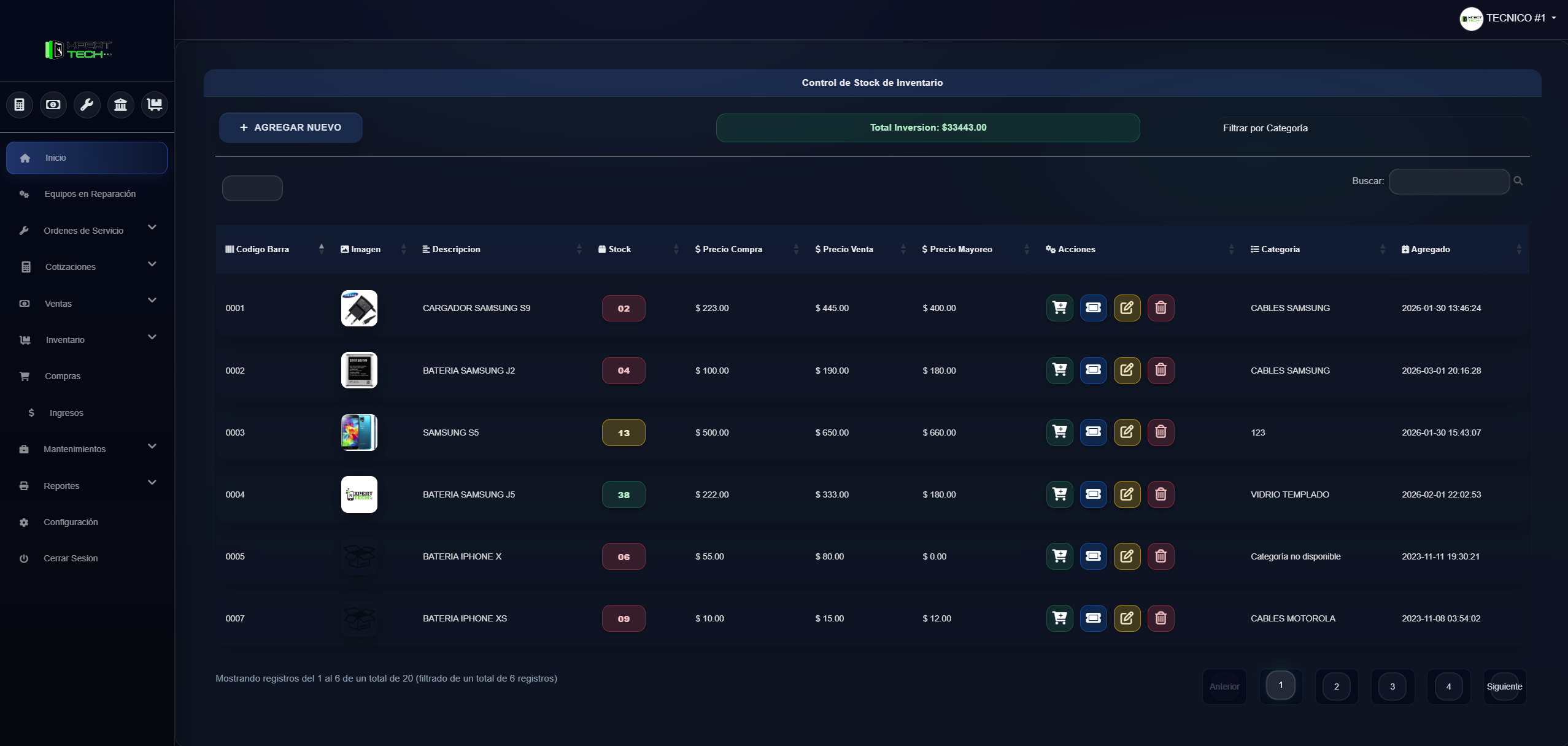Go to page 3 of results
The image size is (1568, 746).
coord(1392,686)
